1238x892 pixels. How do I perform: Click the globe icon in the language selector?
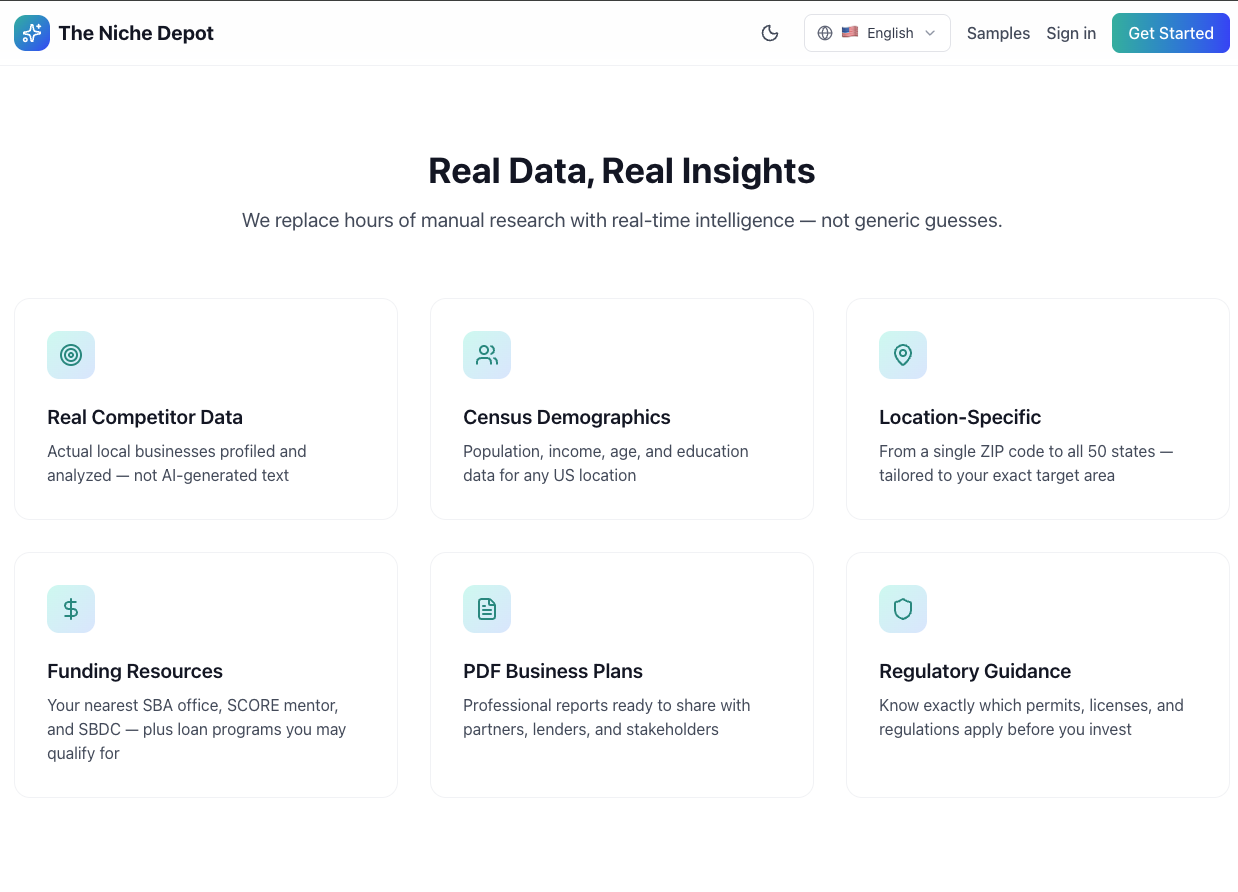[825, 32]
